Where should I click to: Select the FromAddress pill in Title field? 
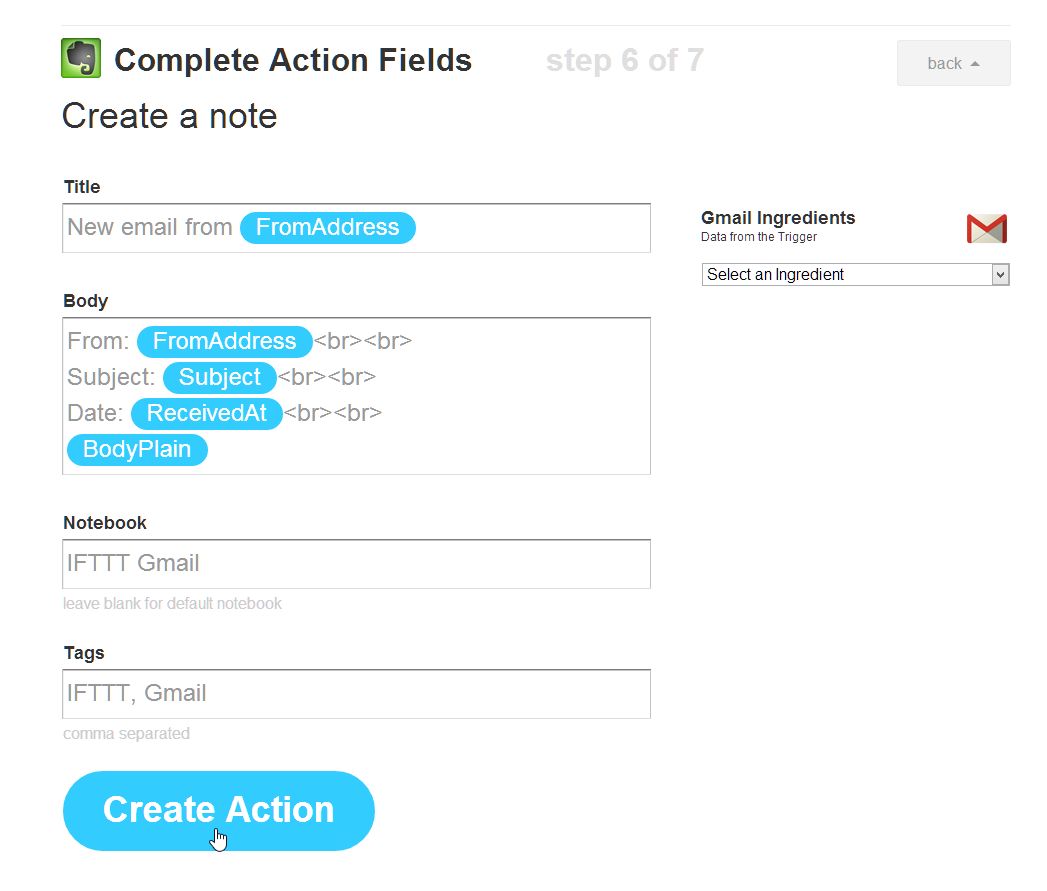coord(327,227)
